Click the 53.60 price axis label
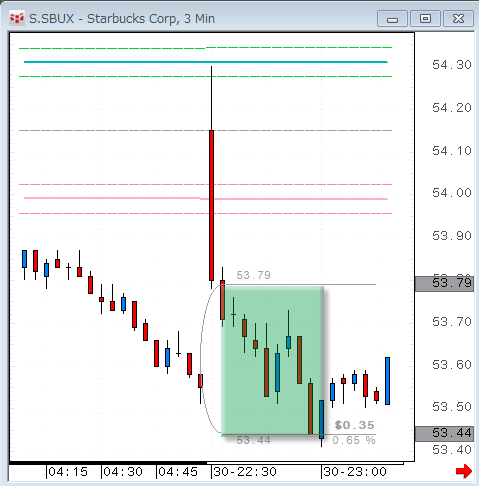 pyautogui.click(x=452, y=364)
